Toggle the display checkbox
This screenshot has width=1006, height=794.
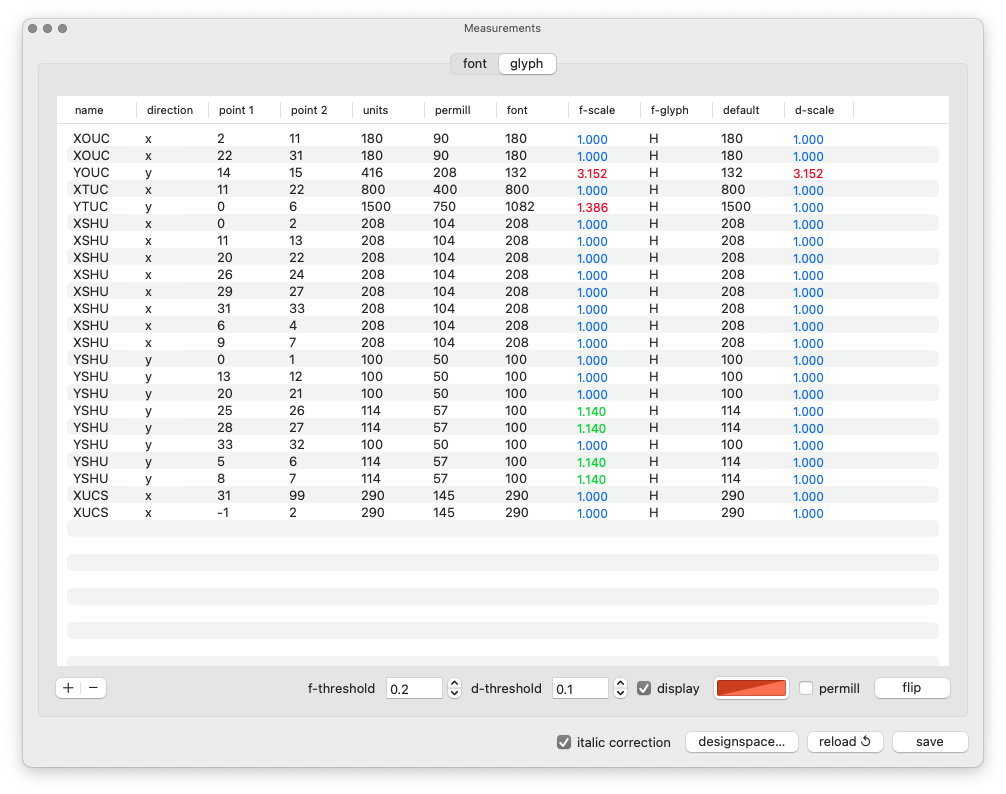tap(644, 688)
